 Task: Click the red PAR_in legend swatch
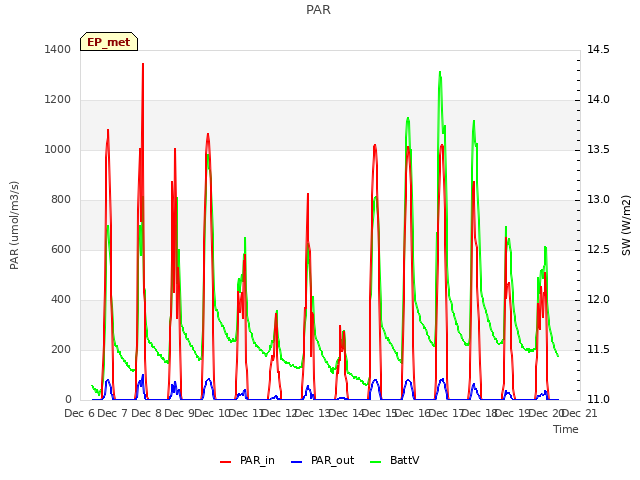(x=226, y=462)
